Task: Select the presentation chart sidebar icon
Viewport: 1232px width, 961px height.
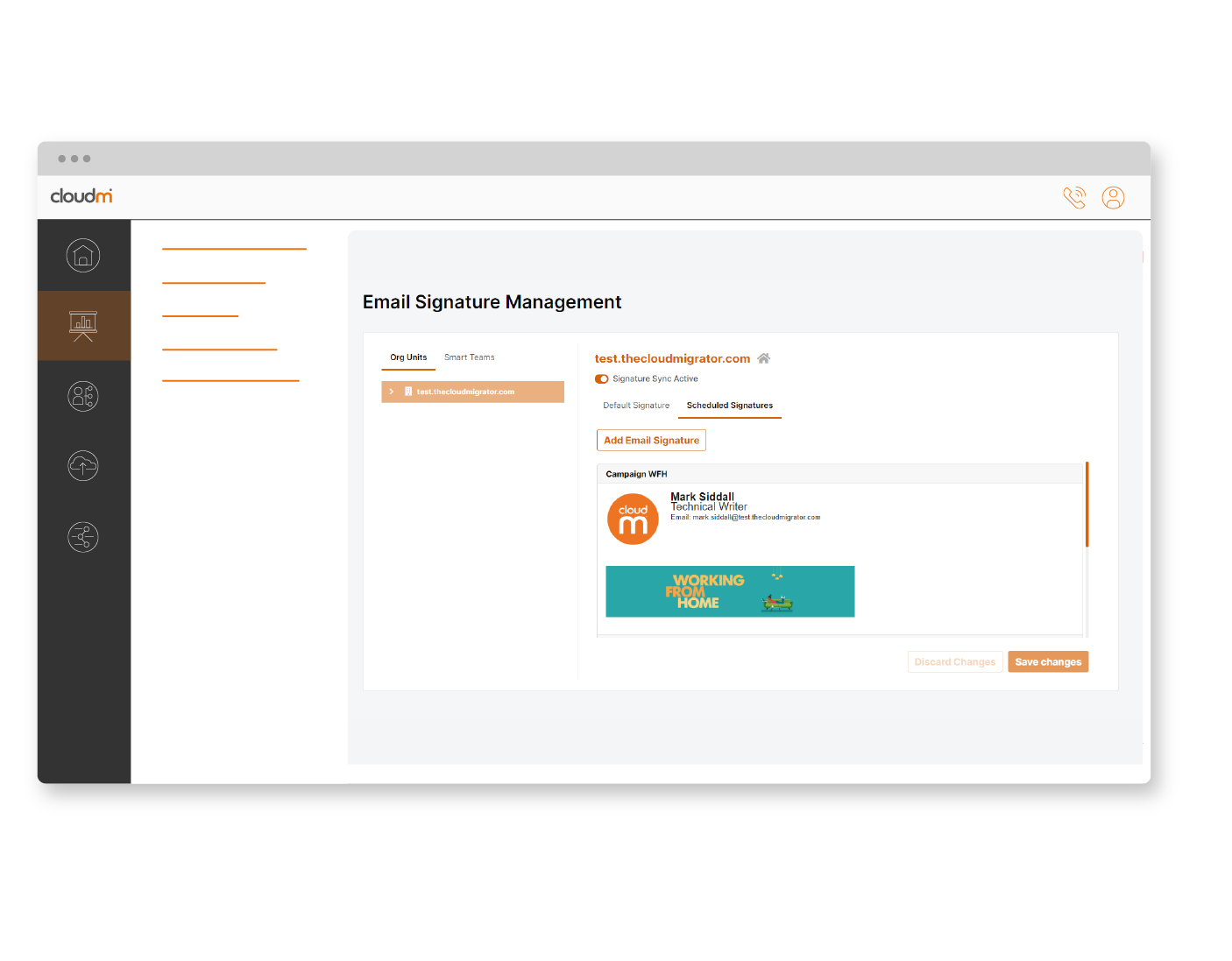Action: pyautogui.click(x=83, y=326)
